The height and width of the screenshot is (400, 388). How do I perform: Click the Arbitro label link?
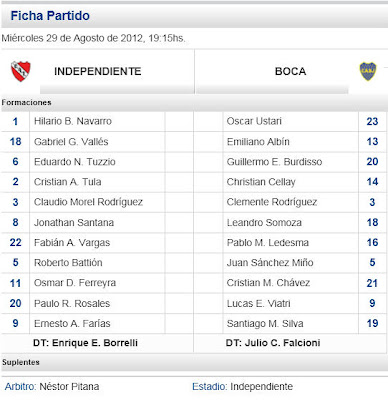tap(20, 386)
